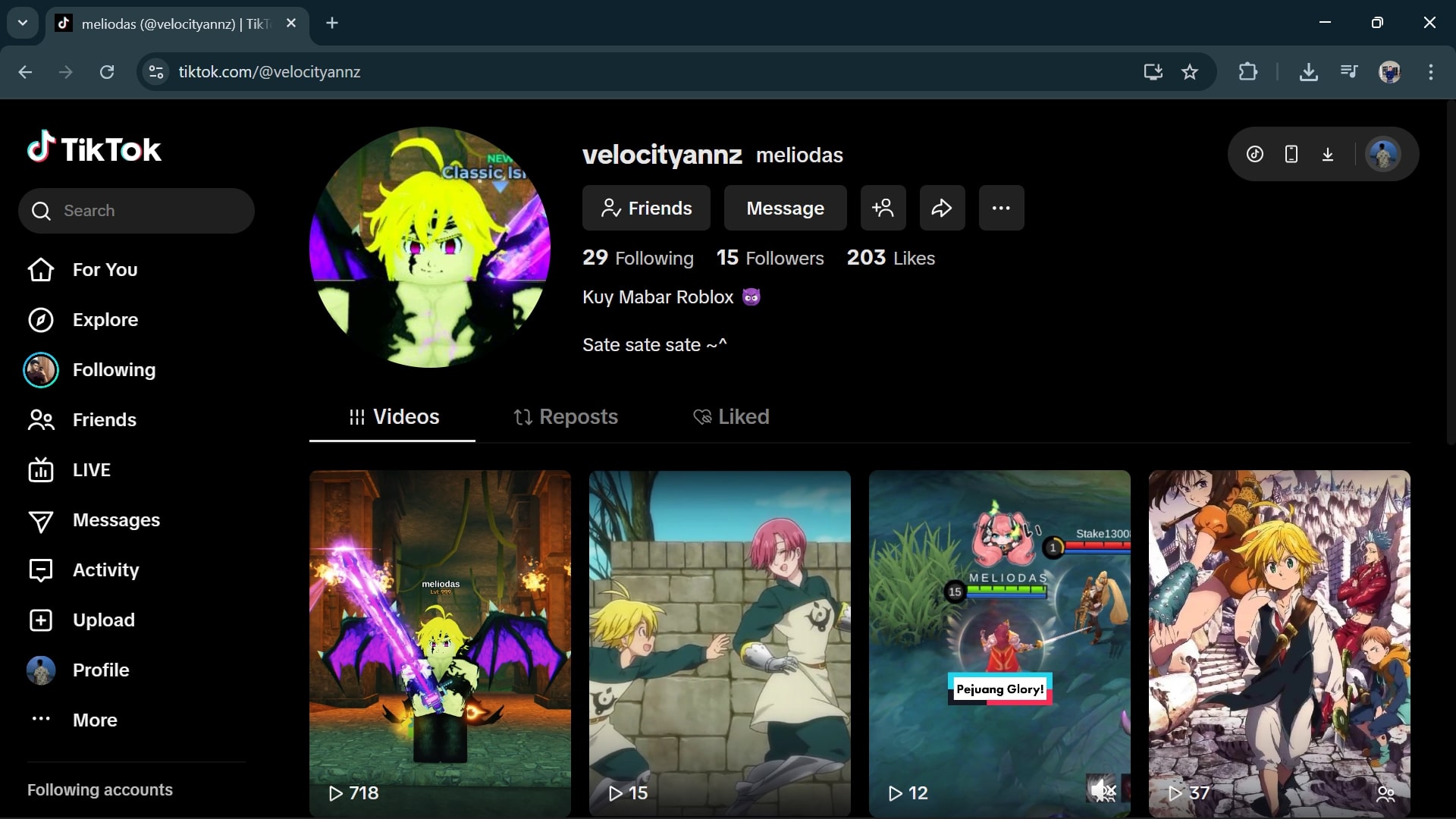Screen dimensions: 1456x819
Task: Click the add friend person icon
Action: pos(883,208)
